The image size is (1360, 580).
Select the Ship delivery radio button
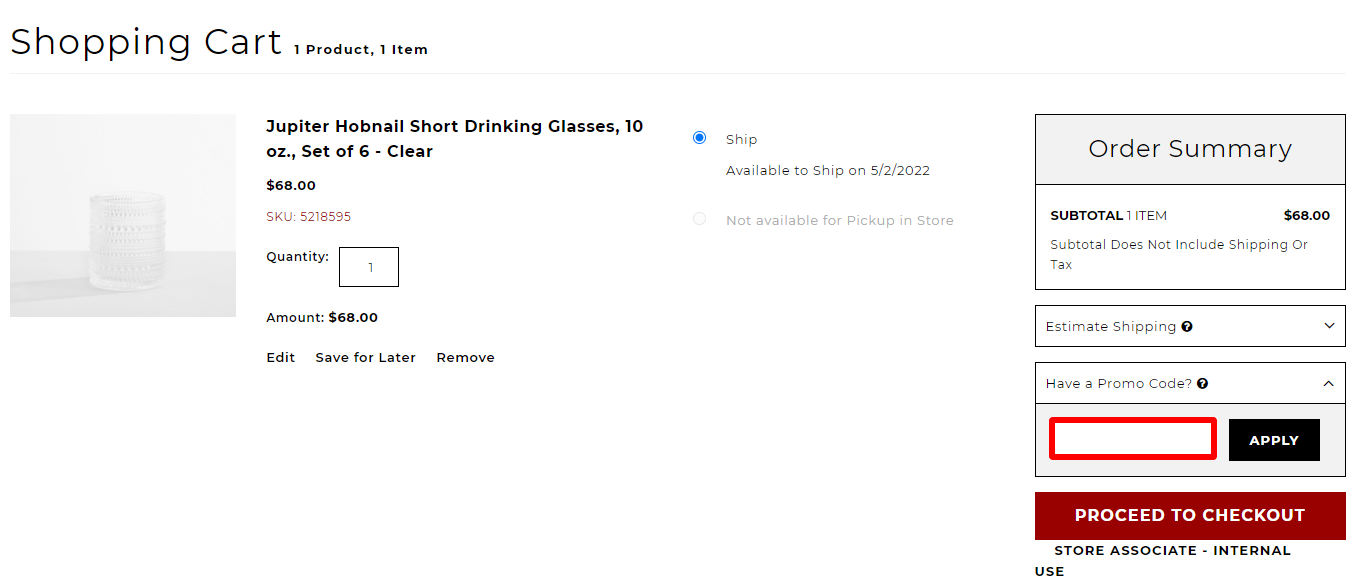coord(700,138)
